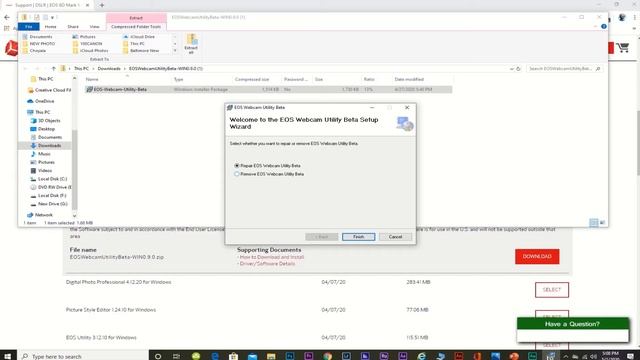Click the red DOWNLOAD button on webpage

[x=537, y=256]
